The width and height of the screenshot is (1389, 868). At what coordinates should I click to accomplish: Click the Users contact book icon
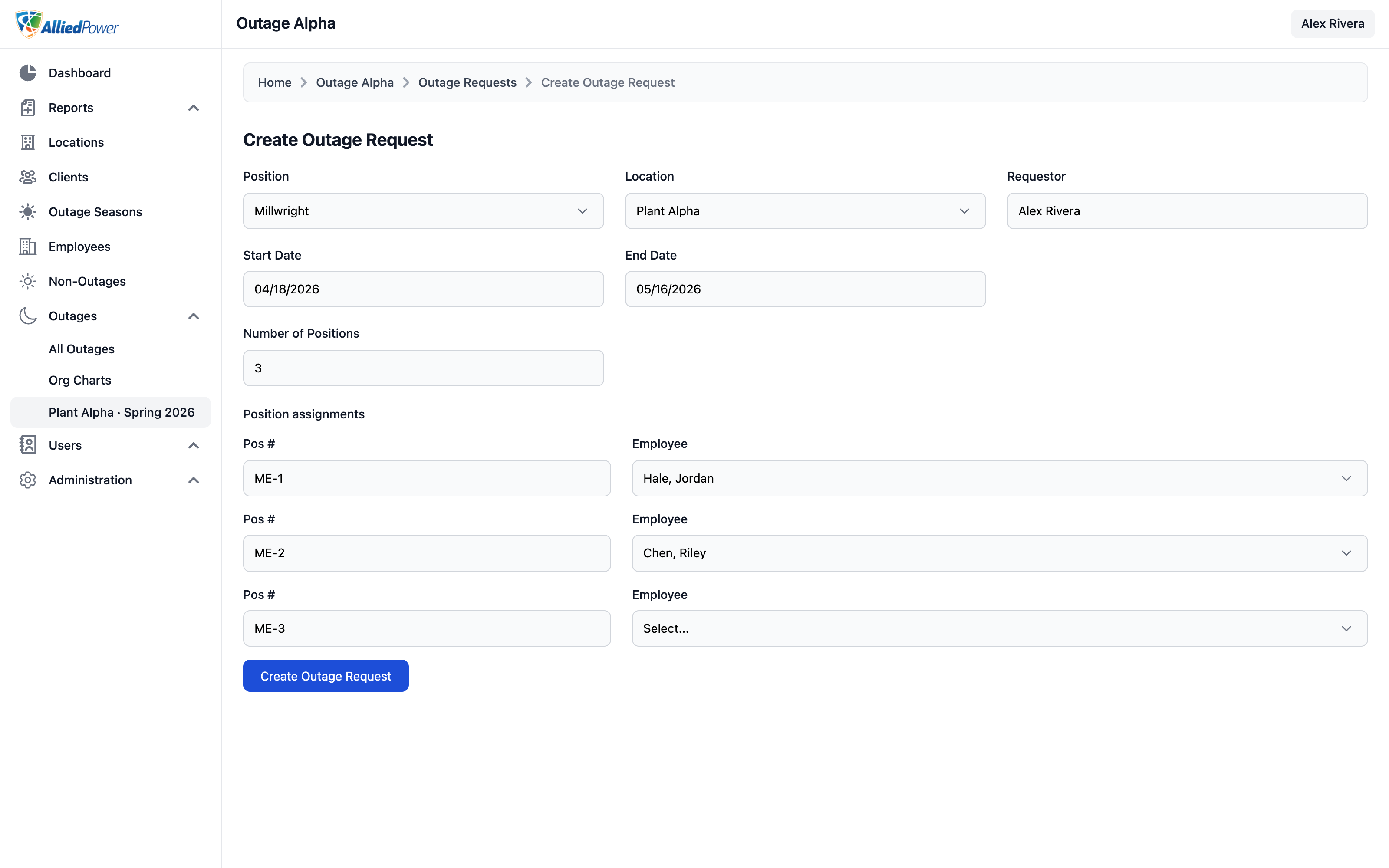pos(27,445)
